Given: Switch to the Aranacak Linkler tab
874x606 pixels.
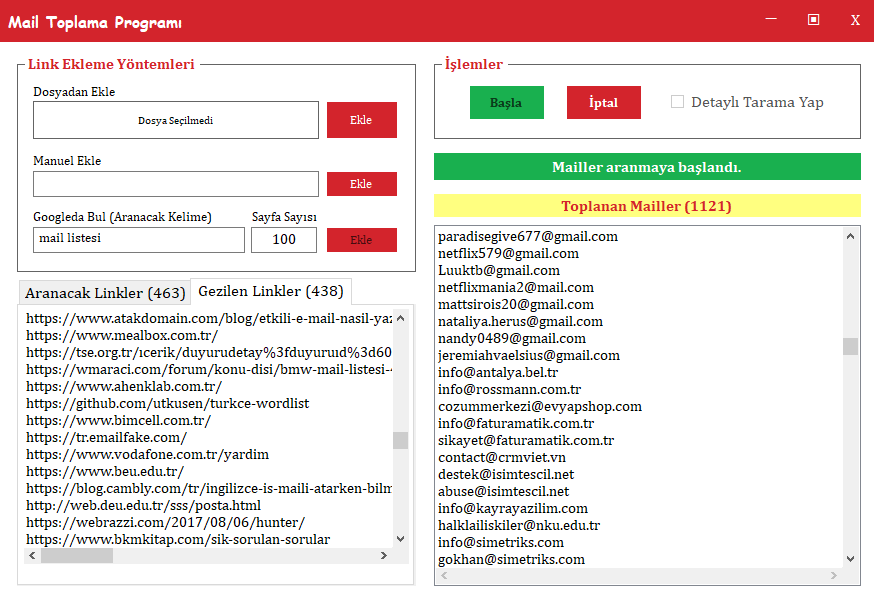Looking at the screenshot, I should pos(105,293).
